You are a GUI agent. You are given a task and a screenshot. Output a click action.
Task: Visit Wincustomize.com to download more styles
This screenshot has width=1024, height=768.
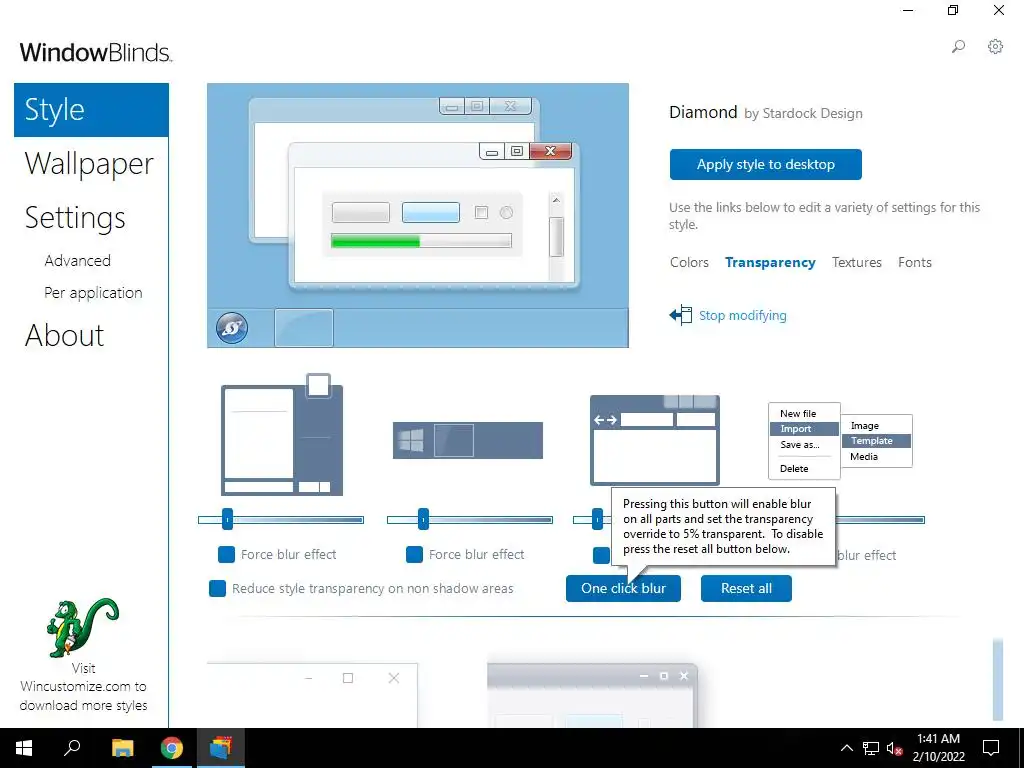83,687
